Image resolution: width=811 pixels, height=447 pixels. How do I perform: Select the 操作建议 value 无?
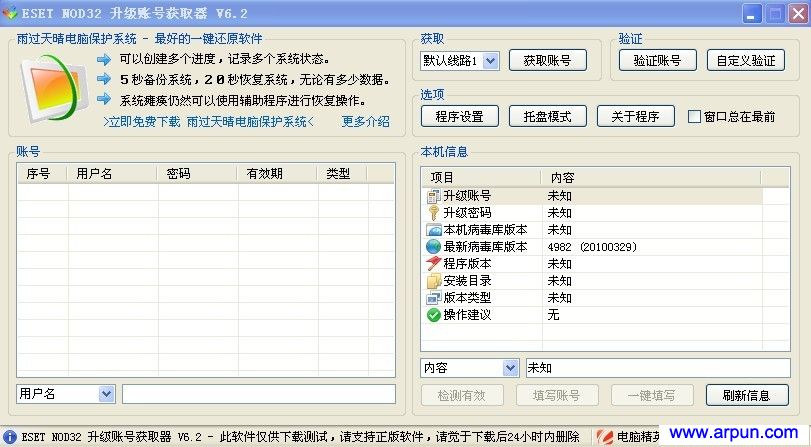[x=553, y=315]
